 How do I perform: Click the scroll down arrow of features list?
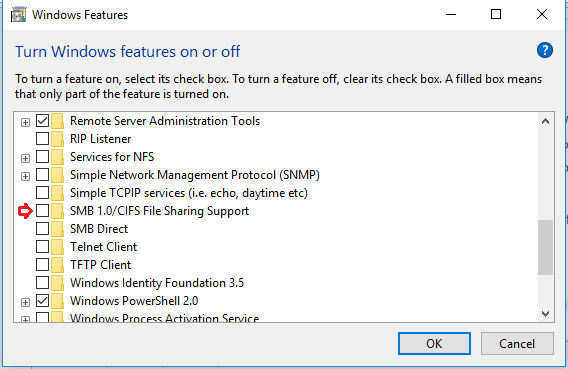tap(545, 314)
